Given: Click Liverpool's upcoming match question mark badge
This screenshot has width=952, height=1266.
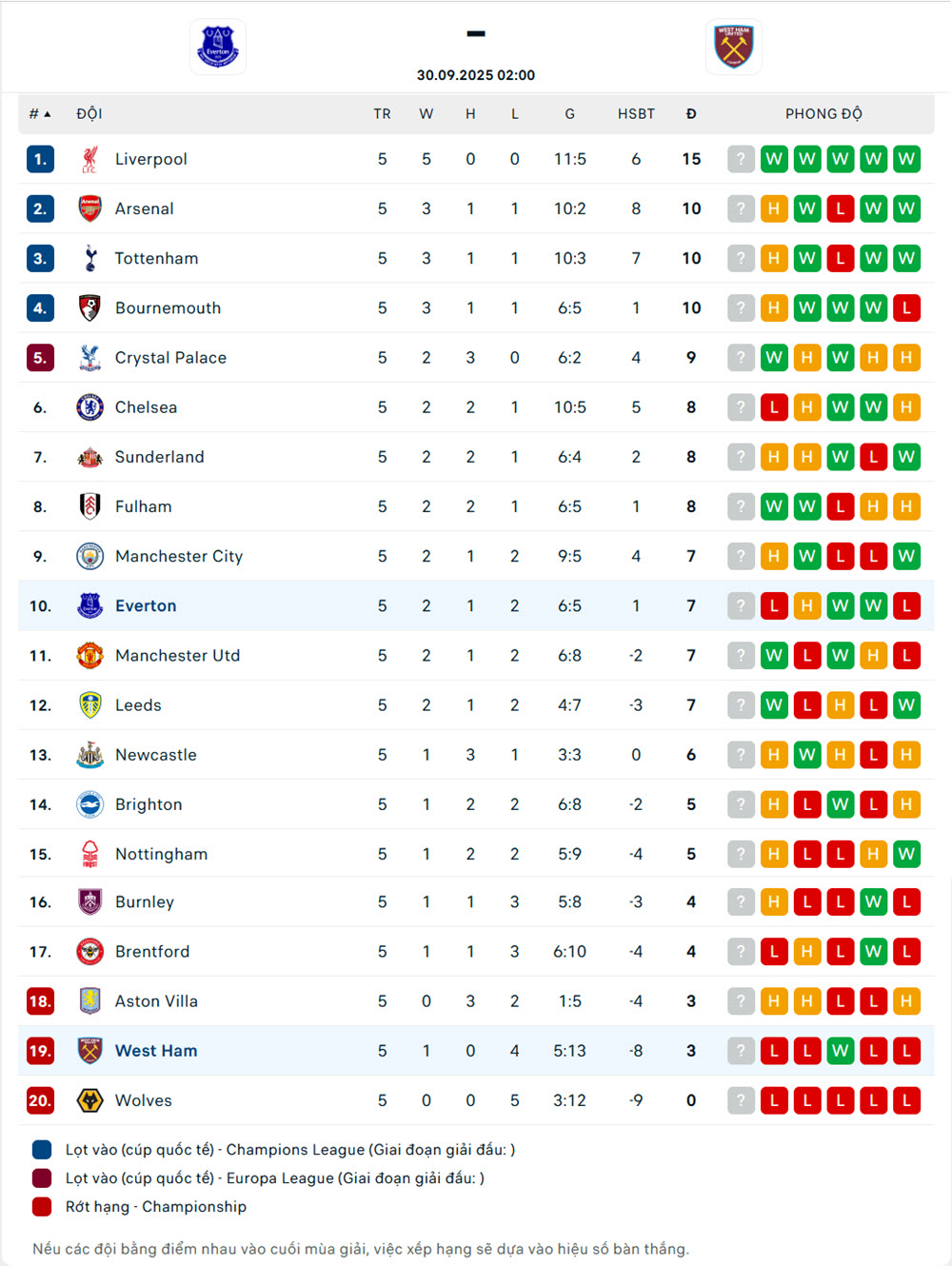Looking at the screenshot, I should point(741,159).
